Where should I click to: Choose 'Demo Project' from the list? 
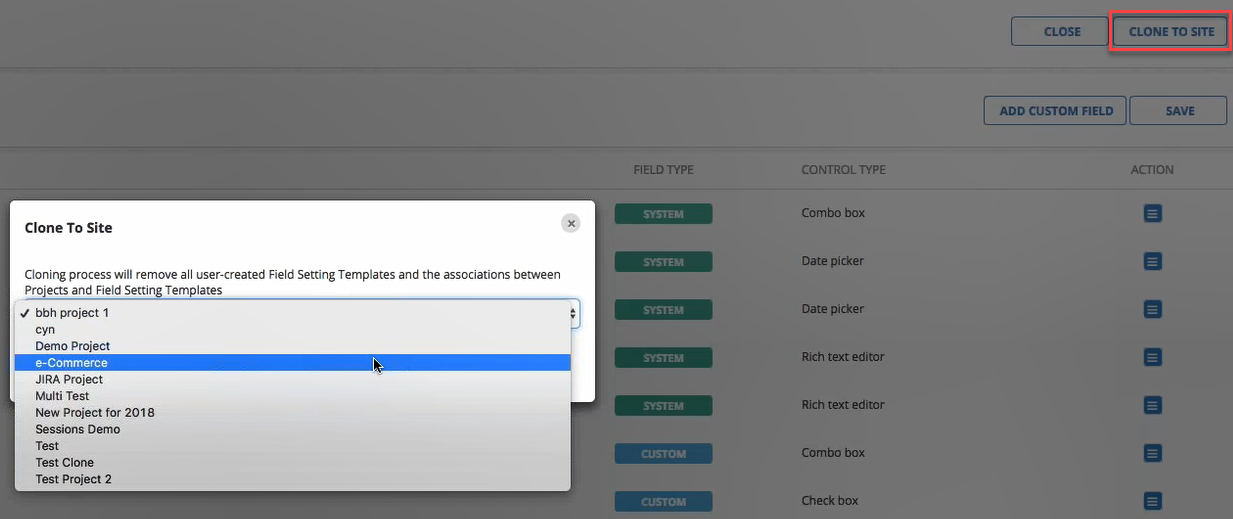click(292, 346)
